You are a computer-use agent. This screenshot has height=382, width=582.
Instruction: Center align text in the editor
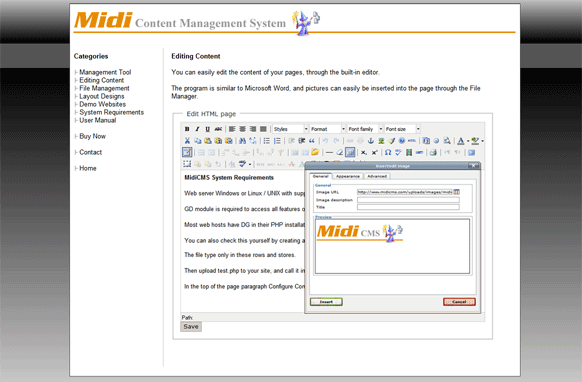tap(242, 129)
